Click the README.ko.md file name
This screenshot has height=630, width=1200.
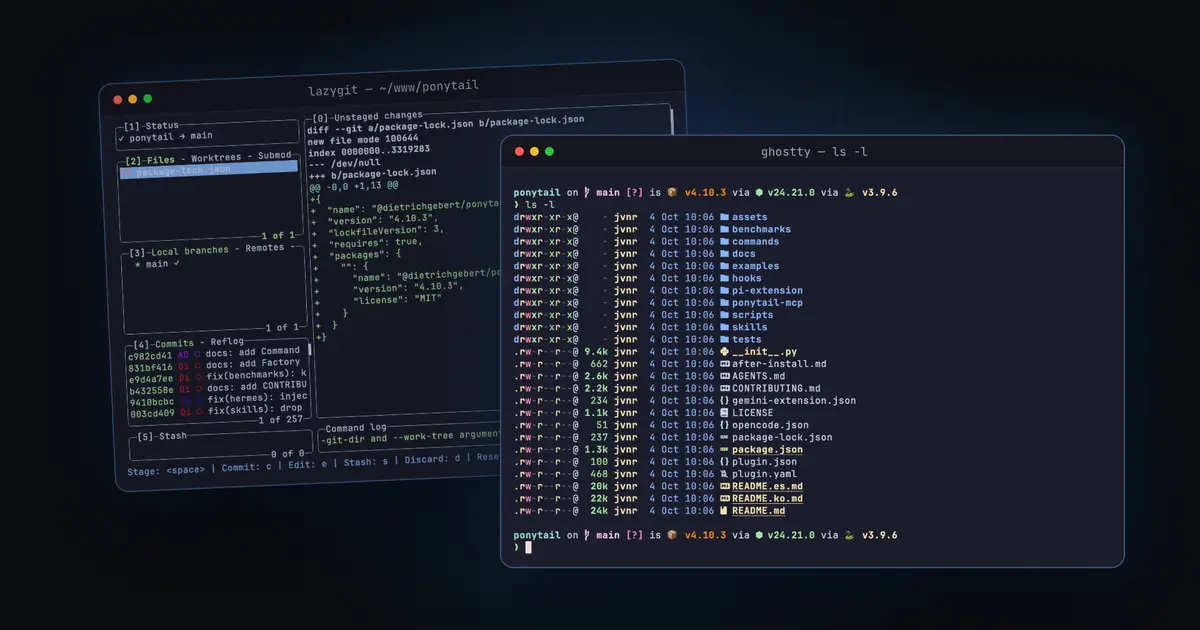pos(767,499)
